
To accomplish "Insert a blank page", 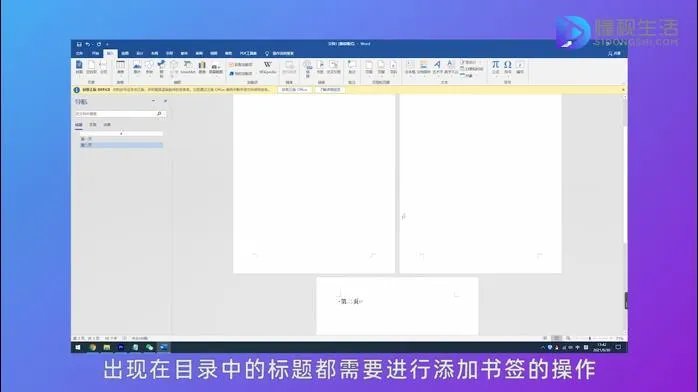I will (x=91, y=67).
